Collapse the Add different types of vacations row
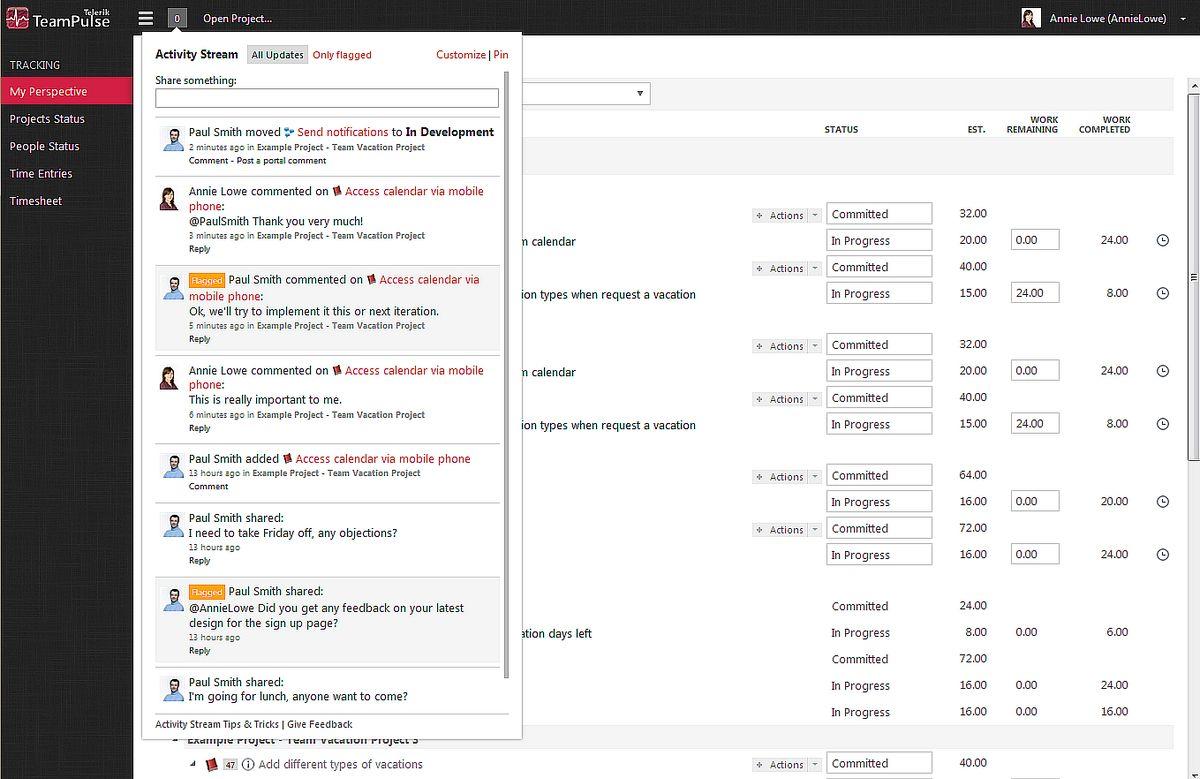This screenshot has width=1200, height=779. (x=194, y=764)
